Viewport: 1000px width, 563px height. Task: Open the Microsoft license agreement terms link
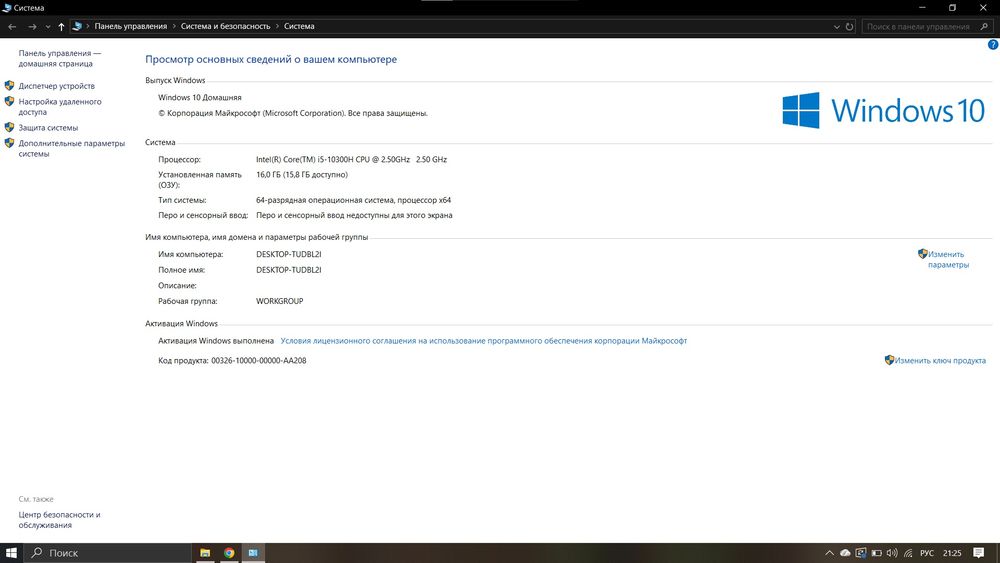pos(483,341)
